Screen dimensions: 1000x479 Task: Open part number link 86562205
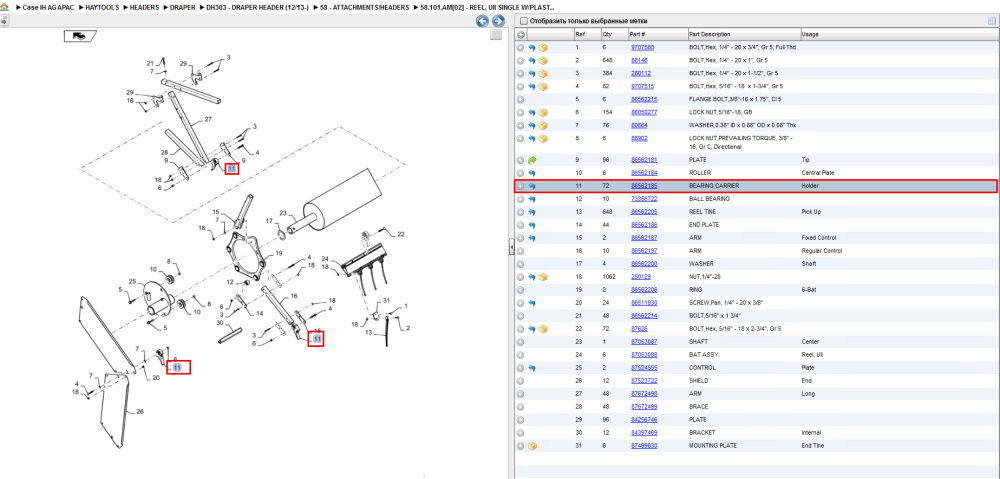coord(644,212)
